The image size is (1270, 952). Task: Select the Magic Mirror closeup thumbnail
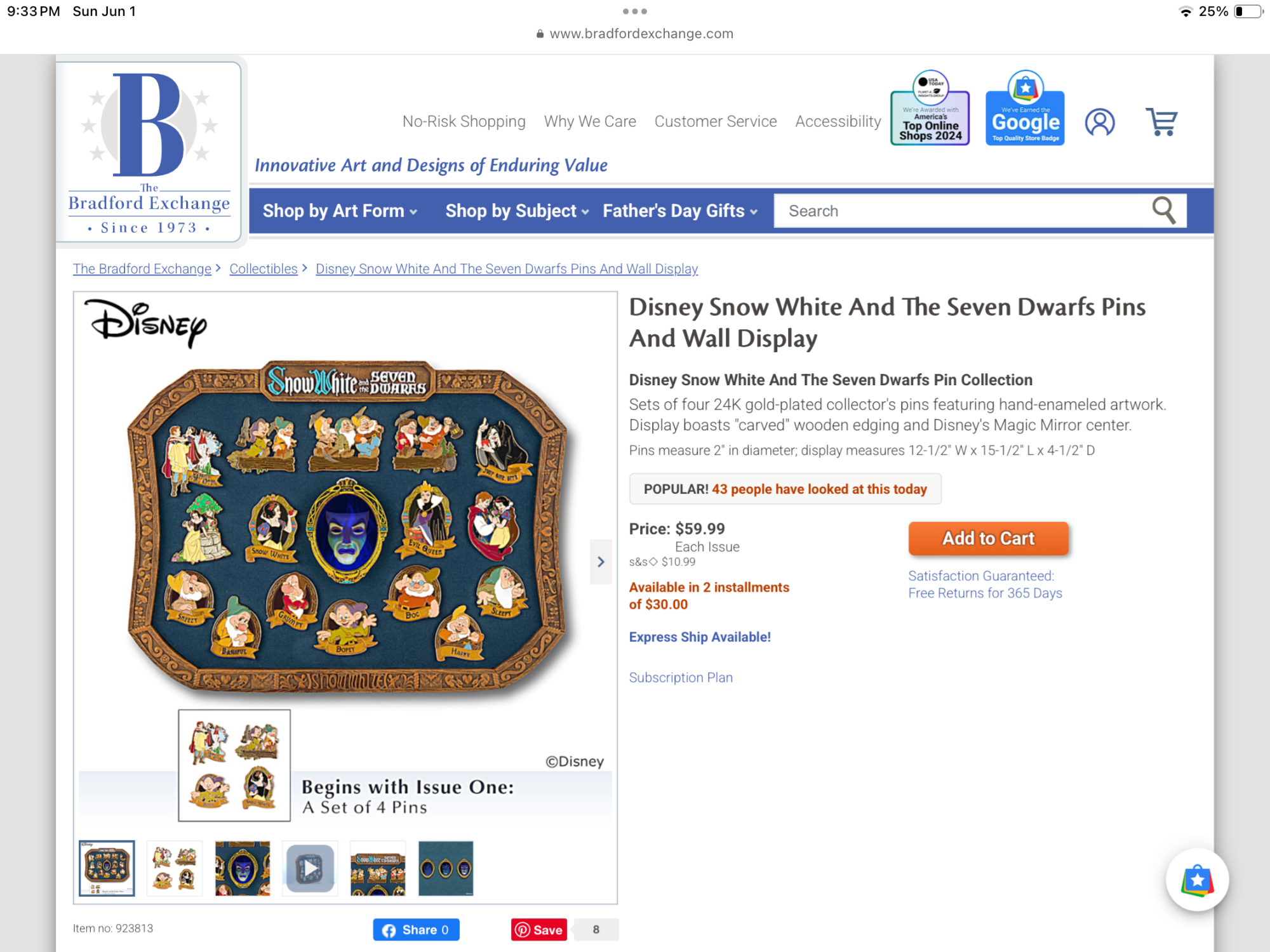coord(242,868)
